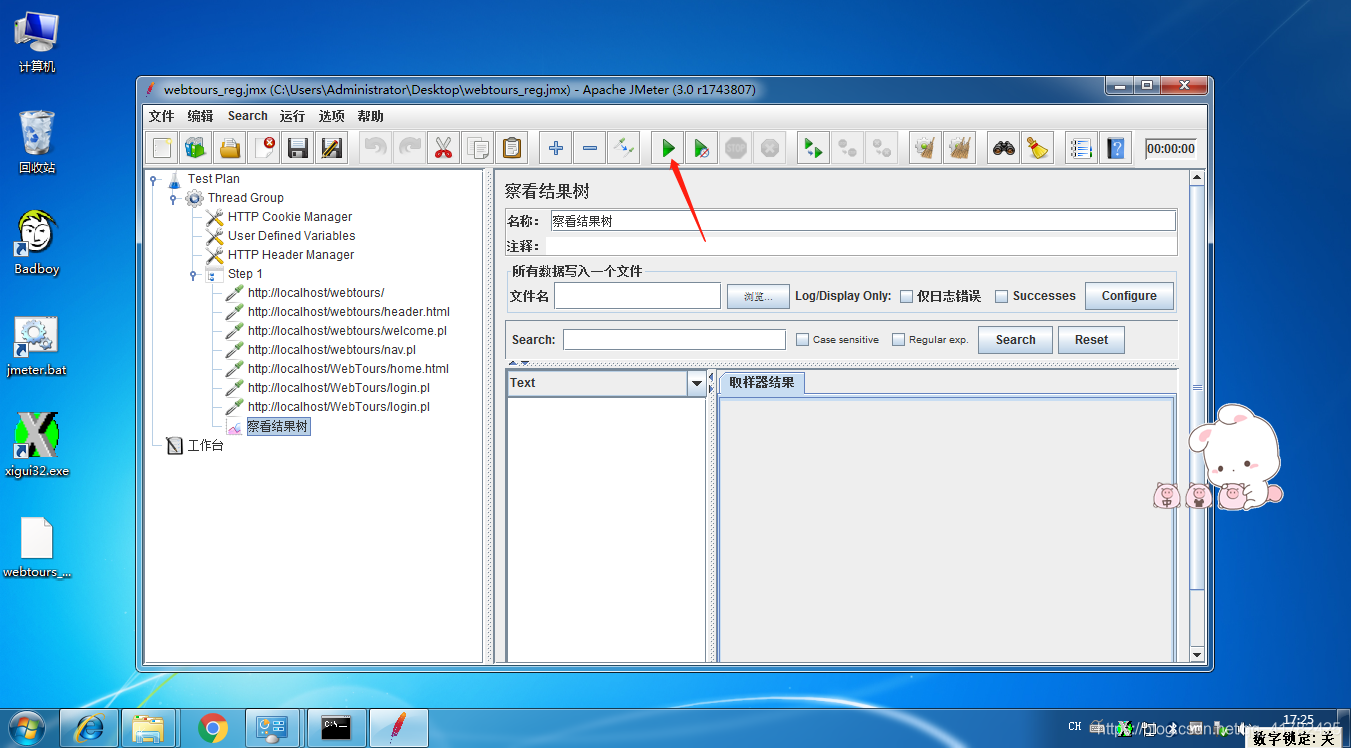
Task: Select HTTP Cookie Manager in tree
Action: (x=290, y=217)
